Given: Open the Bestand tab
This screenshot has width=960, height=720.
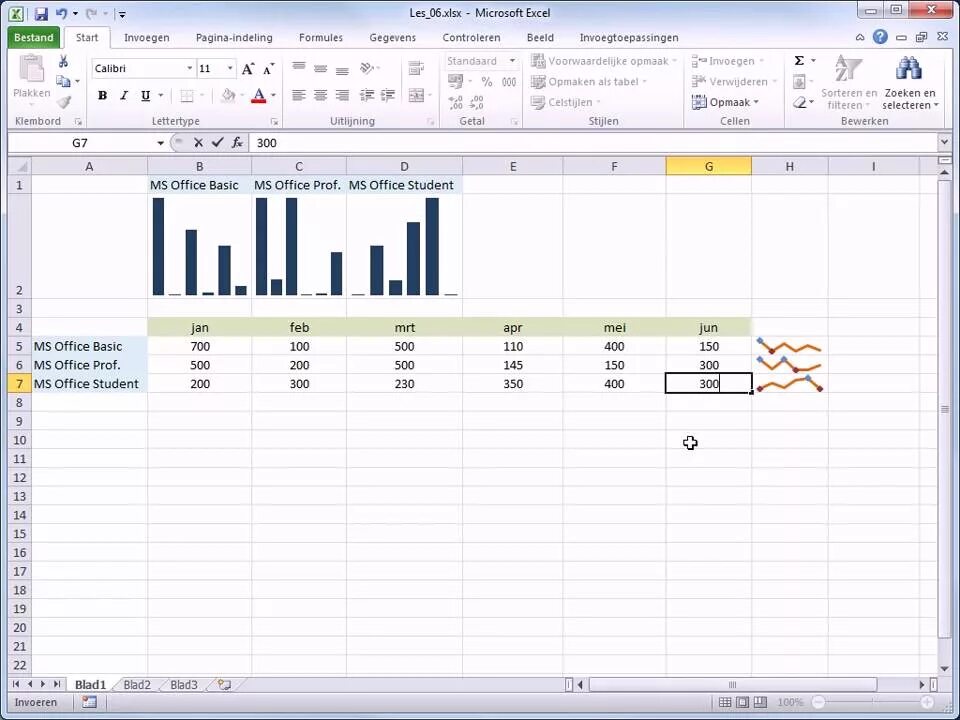Looking at the screenshot, I should coord(34,37).
